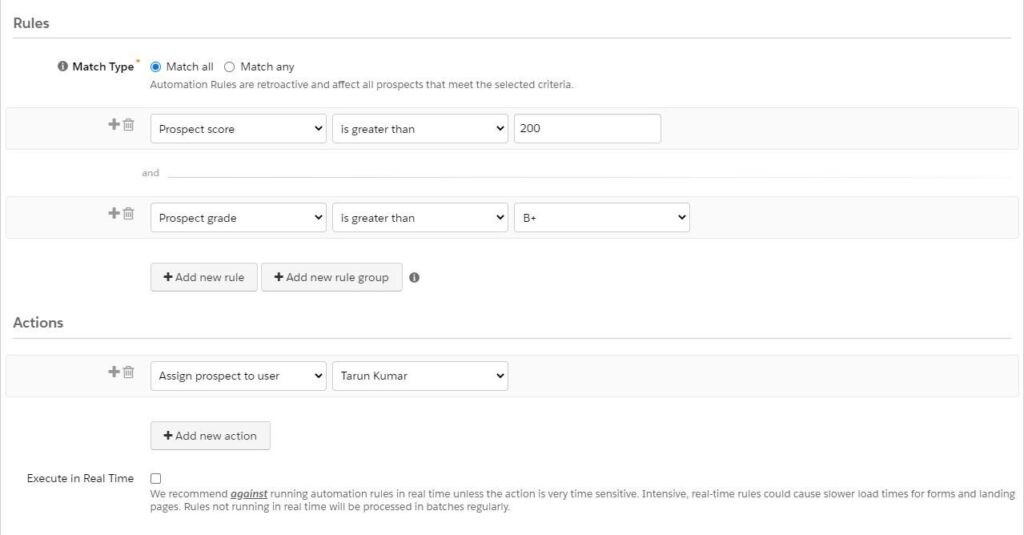
Task: Remove Assign prospect action using trash icon
Action: point(129,372)
